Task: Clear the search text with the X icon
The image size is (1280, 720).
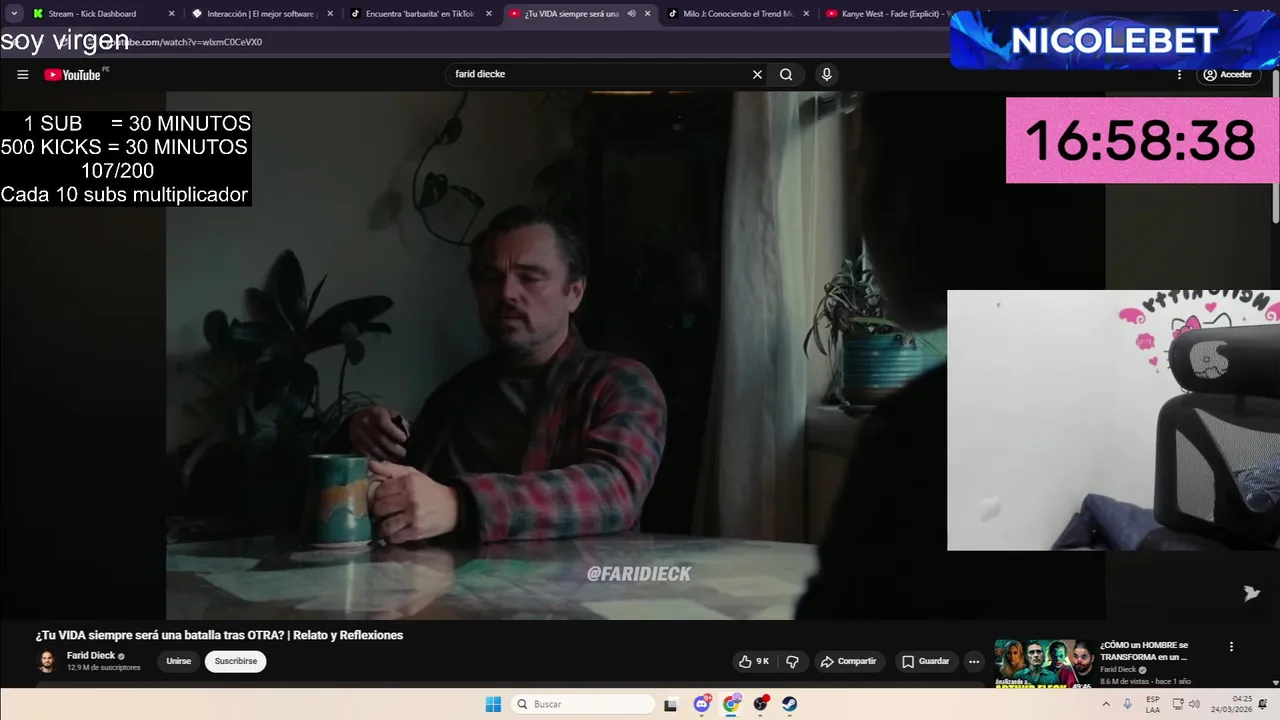Action: point(757,74)
